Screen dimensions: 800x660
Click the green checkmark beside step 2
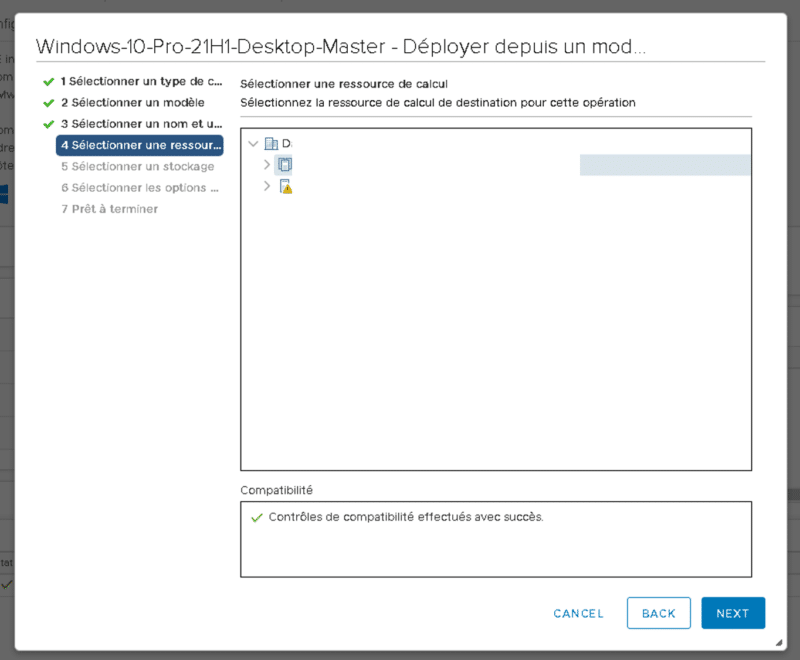tap(48, 103)
